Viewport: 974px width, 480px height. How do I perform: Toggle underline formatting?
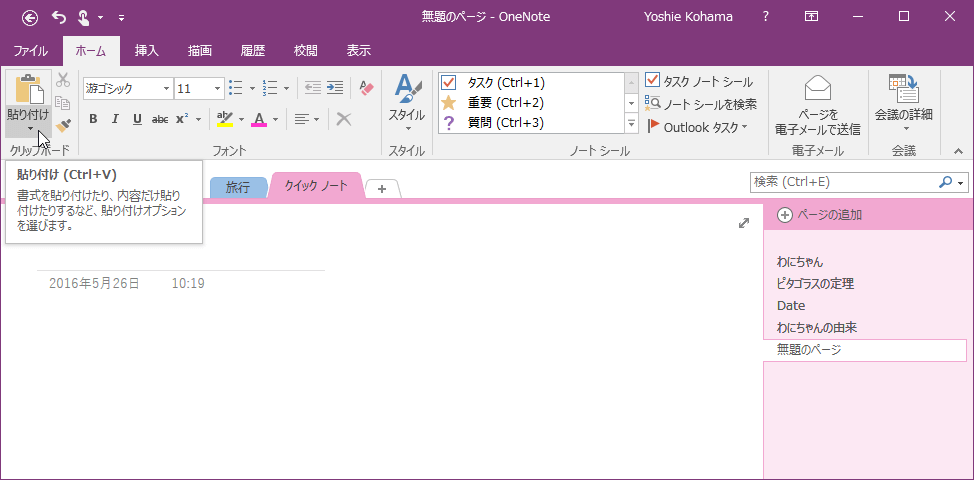(137, 119)
